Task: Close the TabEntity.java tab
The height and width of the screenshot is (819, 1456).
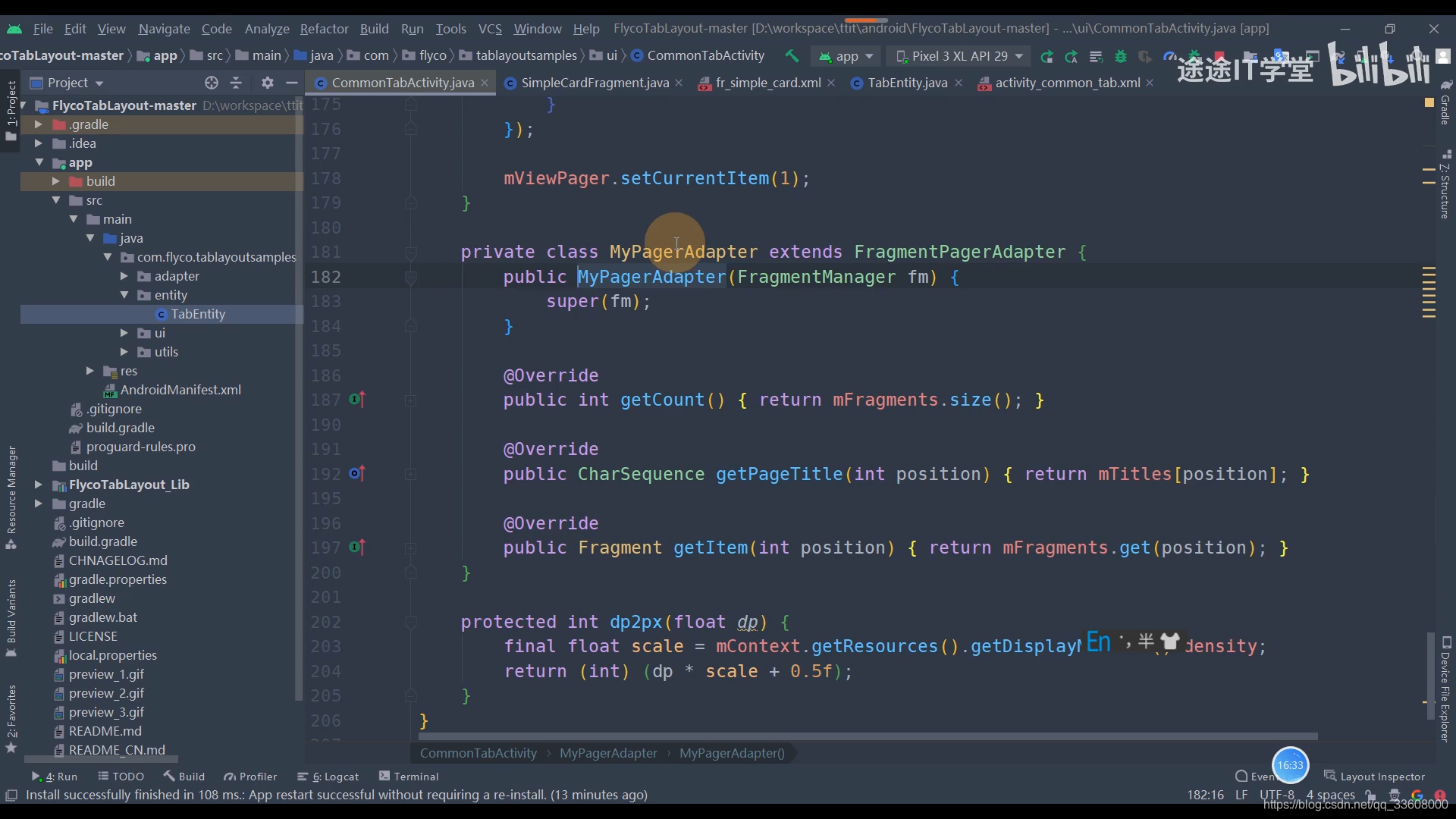Action: pyautogui.click(x=959, y=83)
